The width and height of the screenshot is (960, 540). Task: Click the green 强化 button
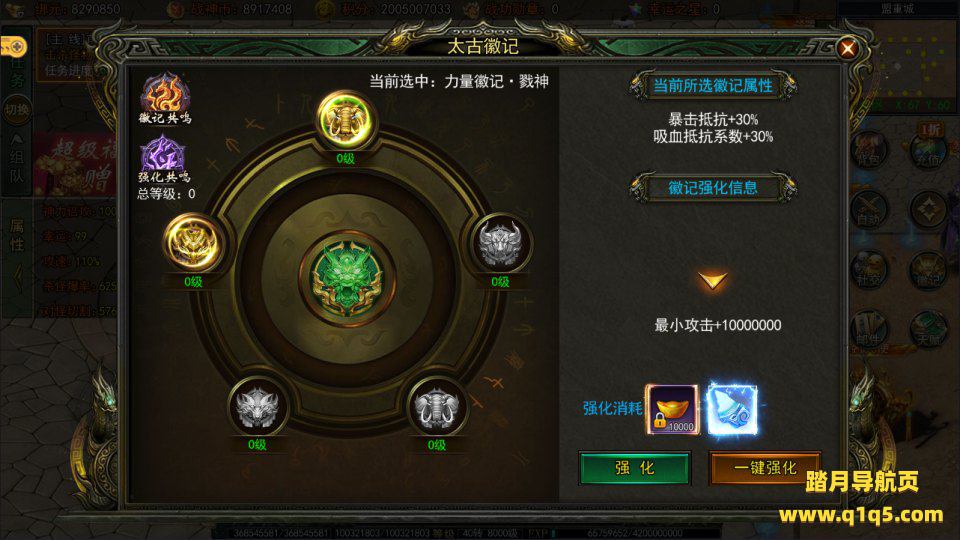pos(634,468)
